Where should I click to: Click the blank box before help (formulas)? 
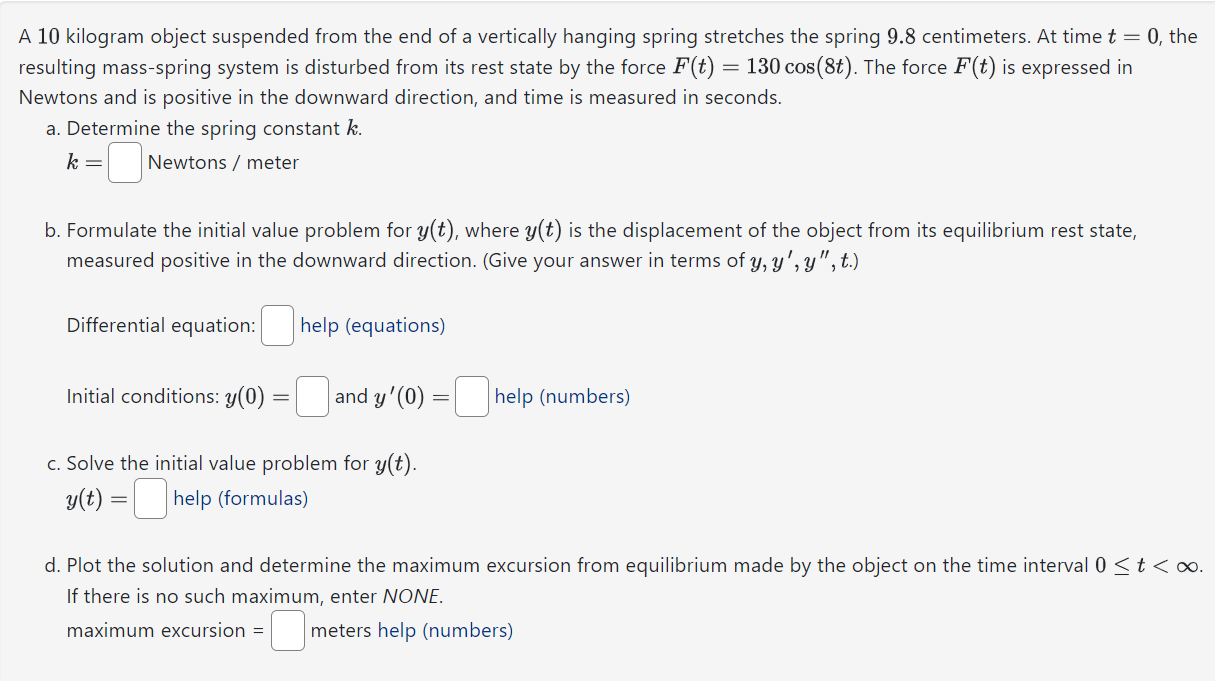[149, 498]
